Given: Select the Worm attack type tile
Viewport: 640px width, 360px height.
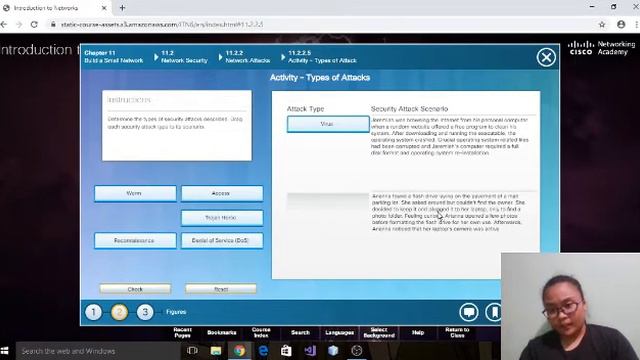Looking at the screenshot, I should pos(135,193).
